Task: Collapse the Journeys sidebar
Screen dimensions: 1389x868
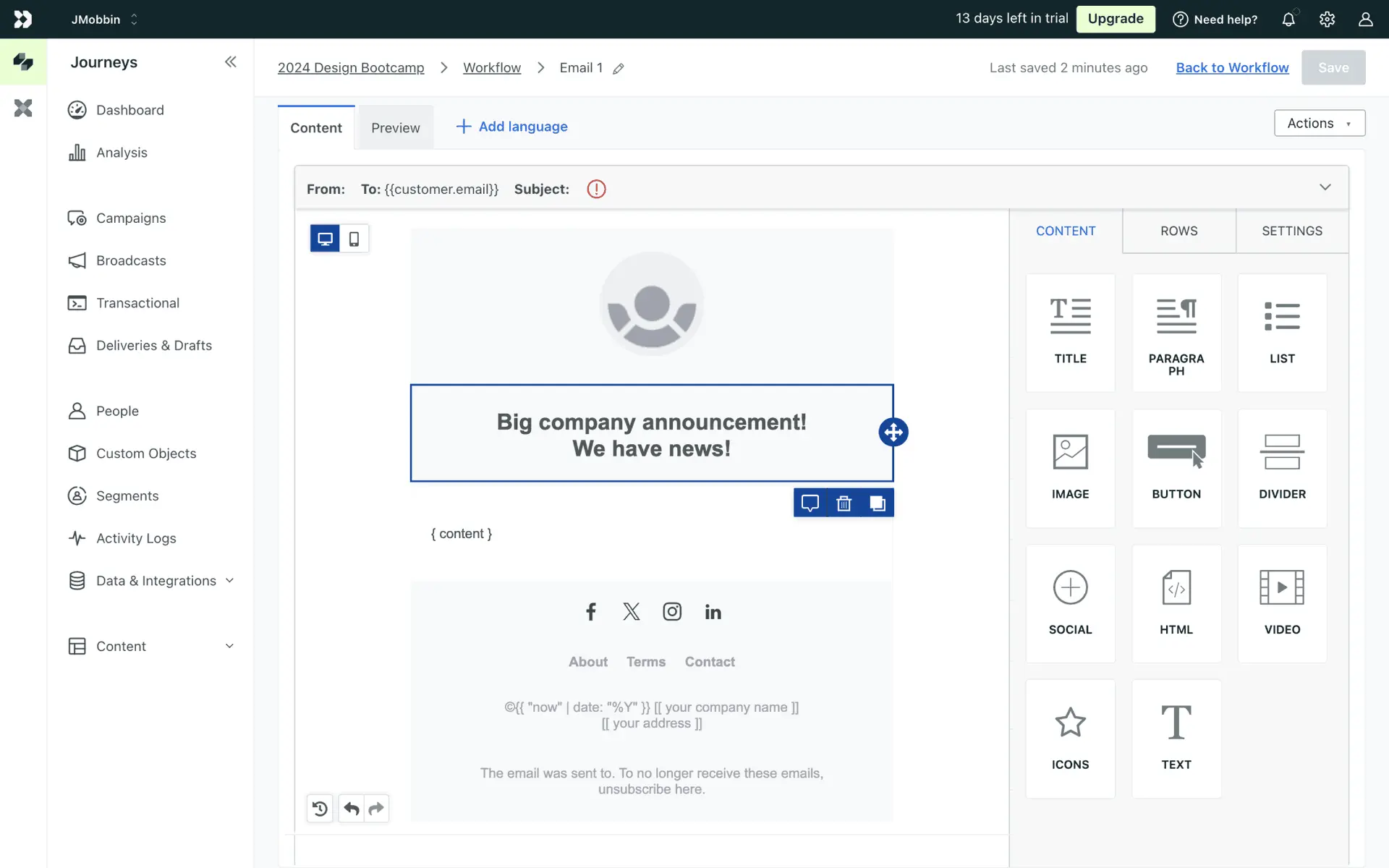Action: coord(230,62)
